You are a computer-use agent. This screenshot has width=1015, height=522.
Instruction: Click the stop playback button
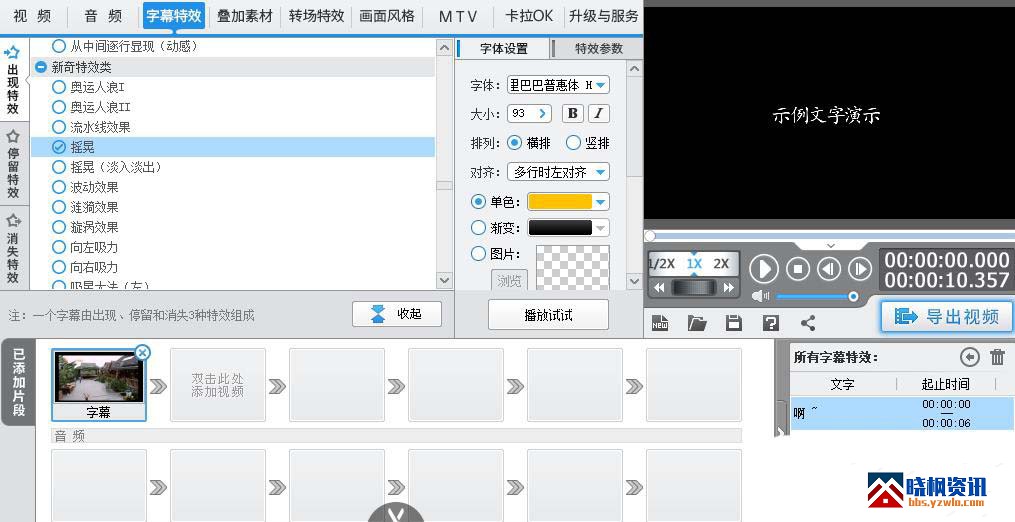click(798, 268)
